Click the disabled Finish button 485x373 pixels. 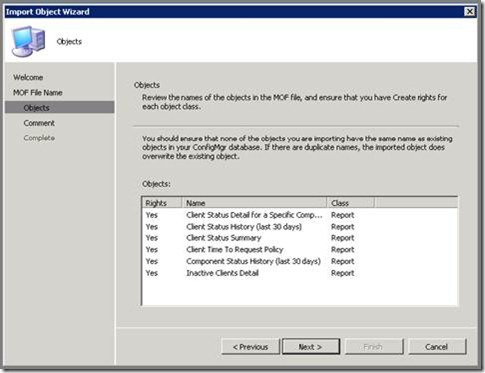[374, 347]
